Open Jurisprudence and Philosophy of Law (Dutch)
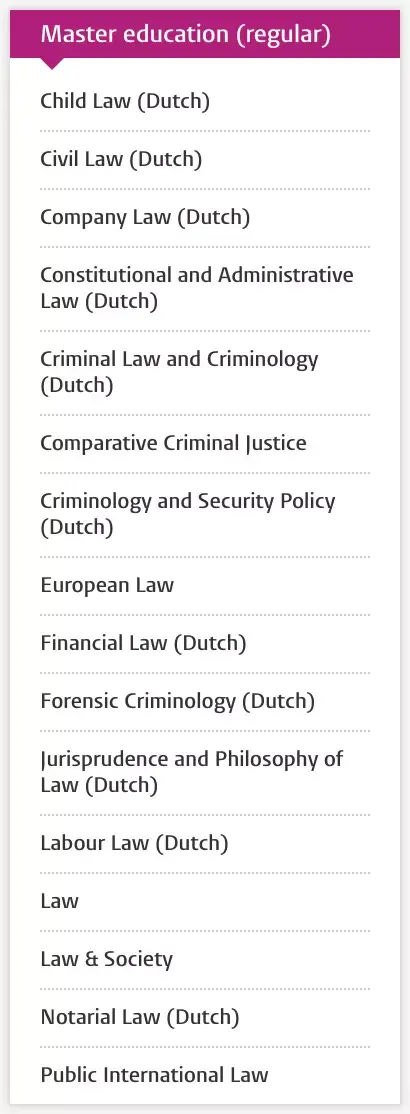Viewport: 410px width, 1114px height. tap(192, 772)
